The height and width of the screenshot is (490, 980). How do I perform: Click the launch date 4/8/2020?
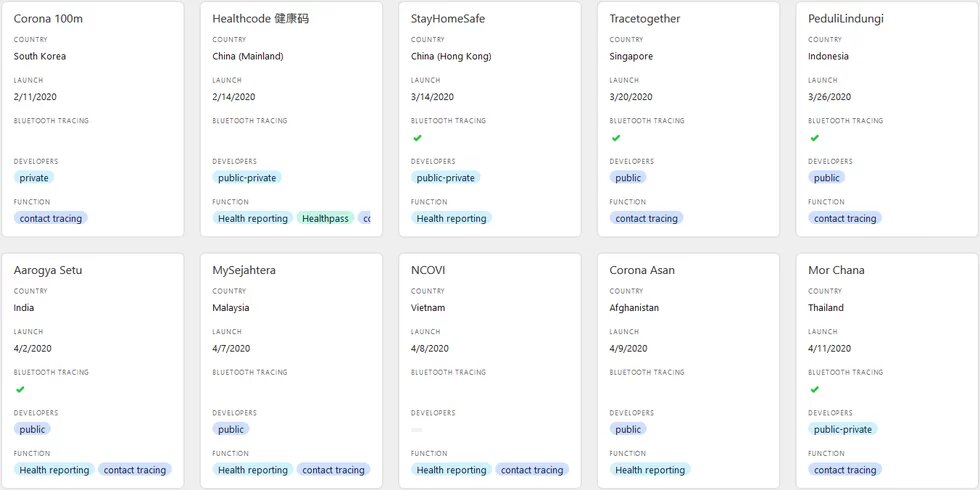(x=430, y=348)
